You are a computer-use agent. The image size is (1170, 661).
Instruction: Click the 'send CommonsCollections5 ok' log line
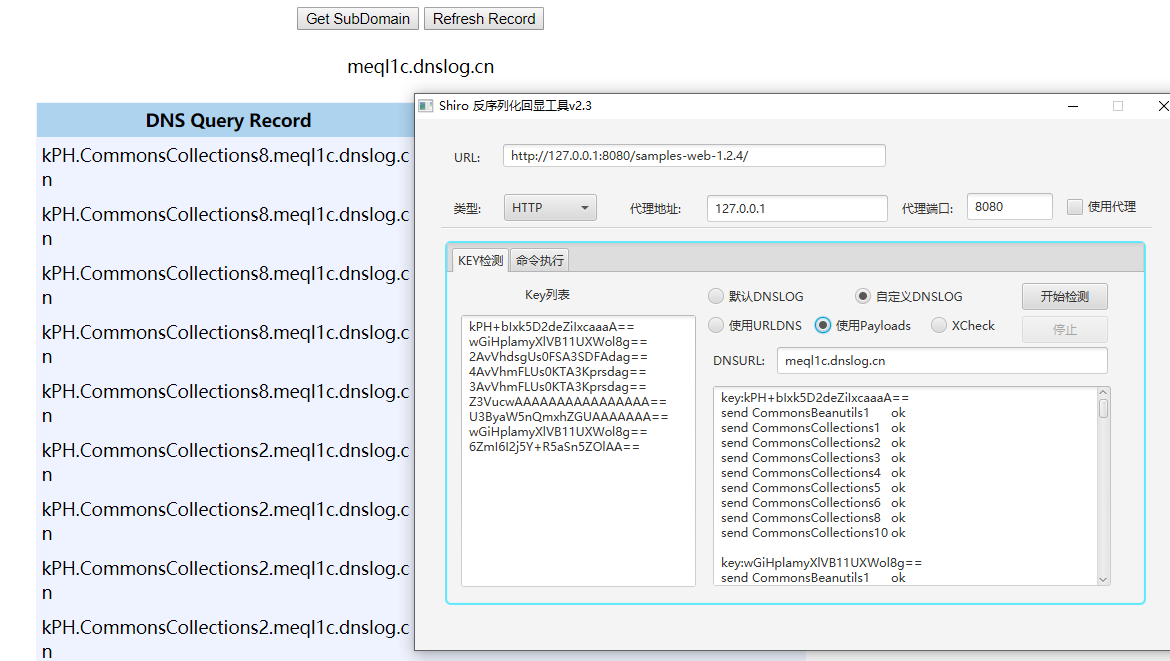pyautogui.click(x=813, y=487)
